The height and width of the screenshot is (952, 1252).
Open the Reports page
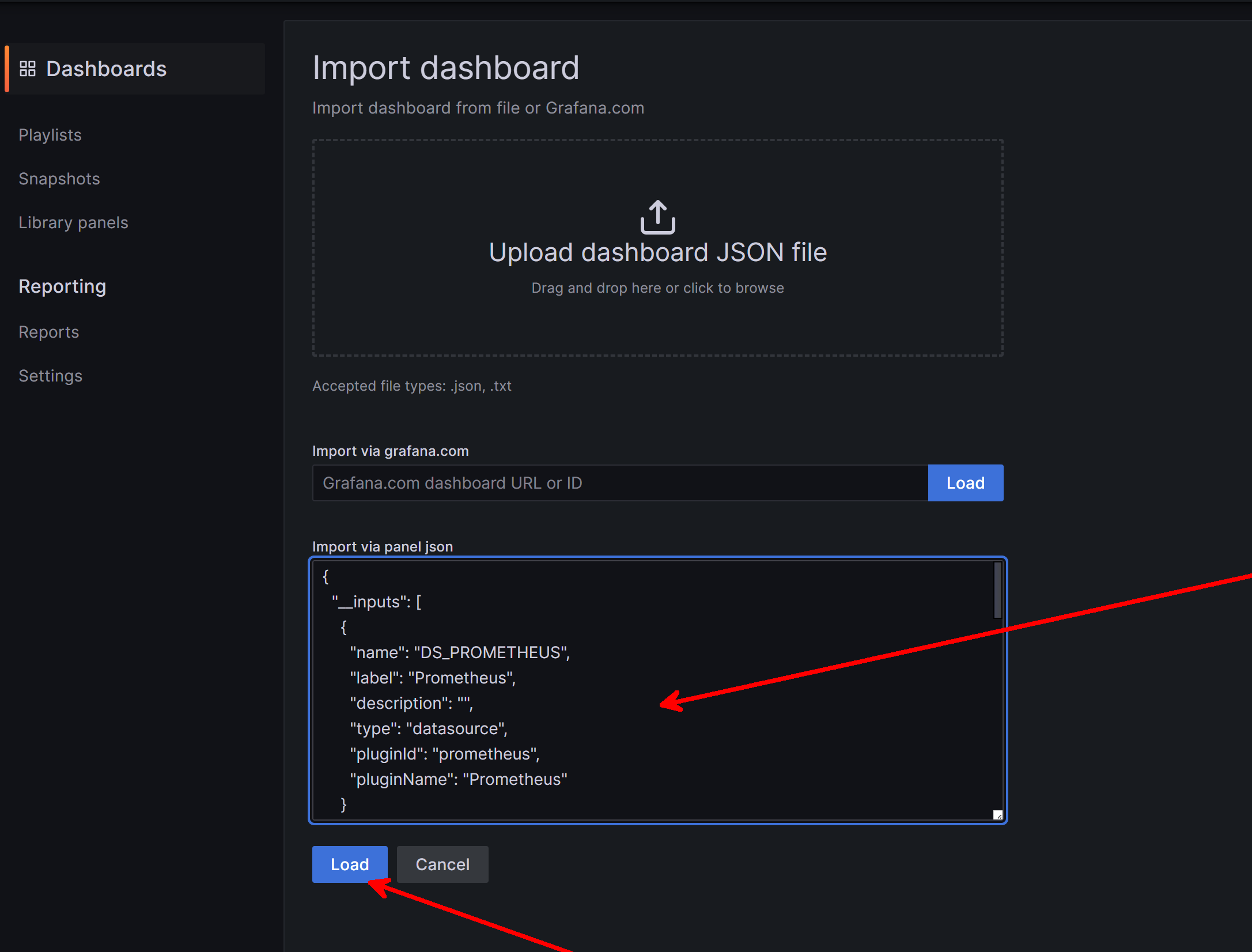[49, 332]
